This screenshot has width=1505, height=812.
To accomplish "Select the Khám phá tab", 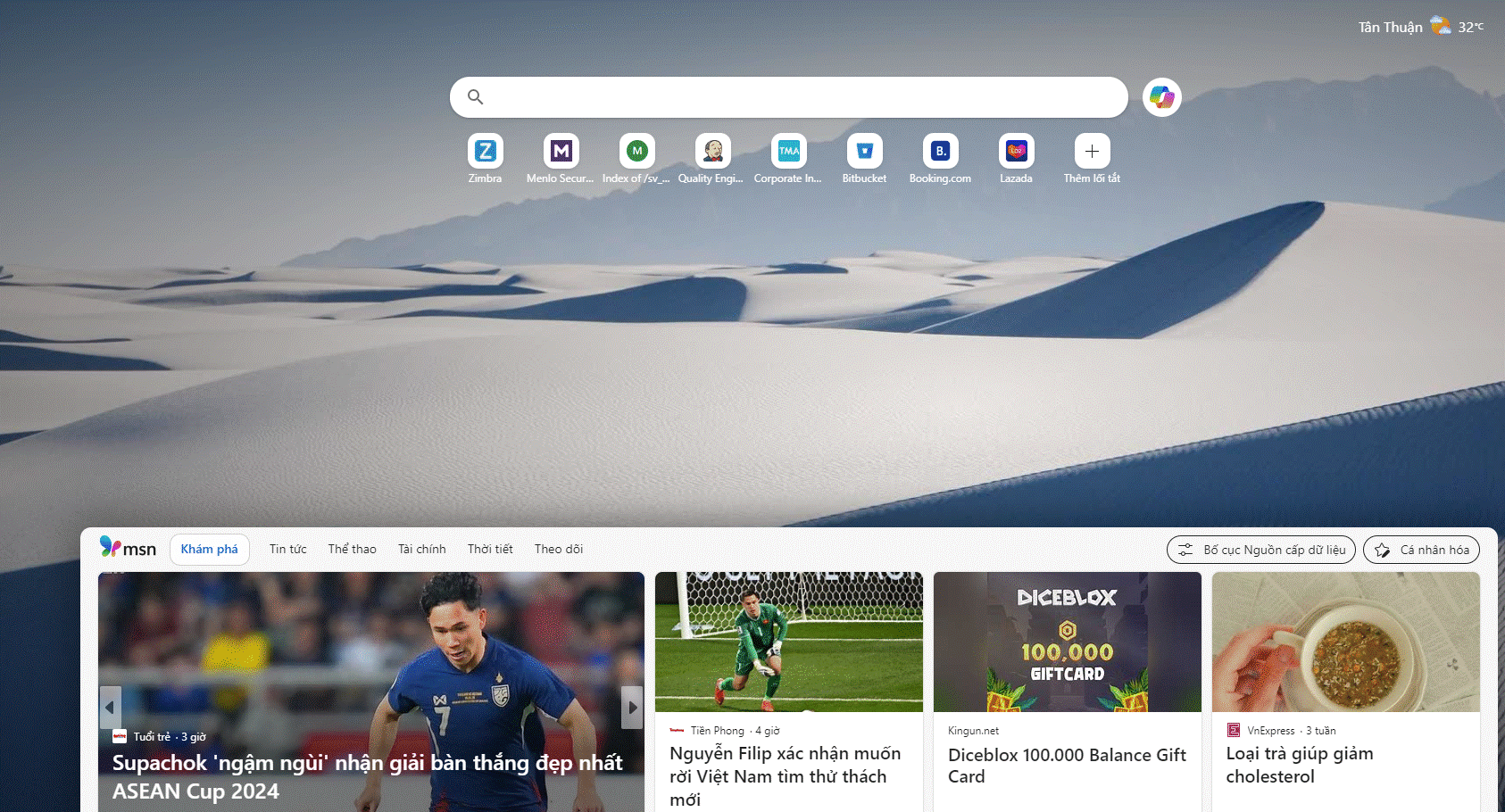I will click(x=209, y=550).
